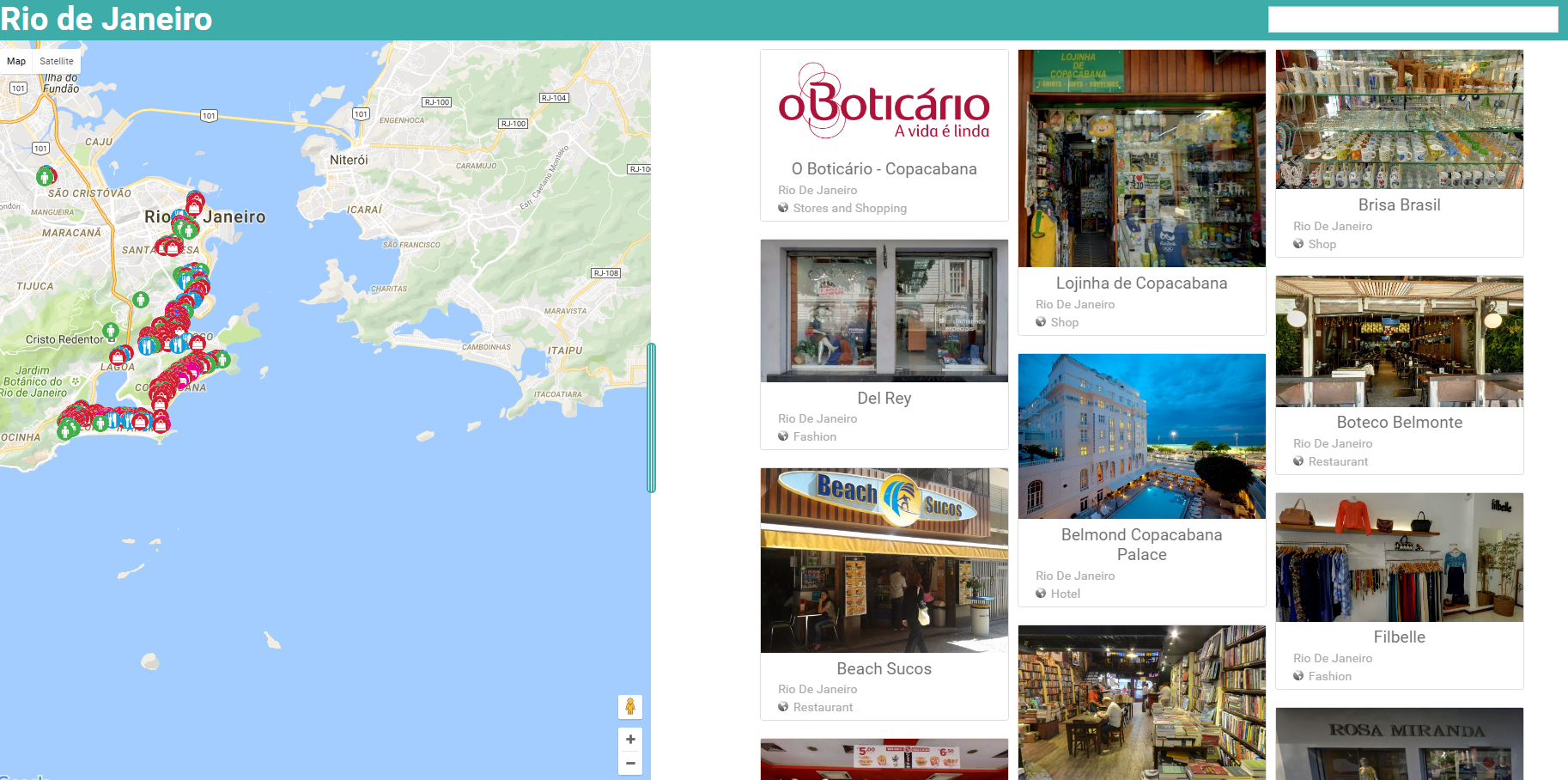Click Niterói label on the map
1568x780 pixels.
pyautogui.click(x=349, y=160)
